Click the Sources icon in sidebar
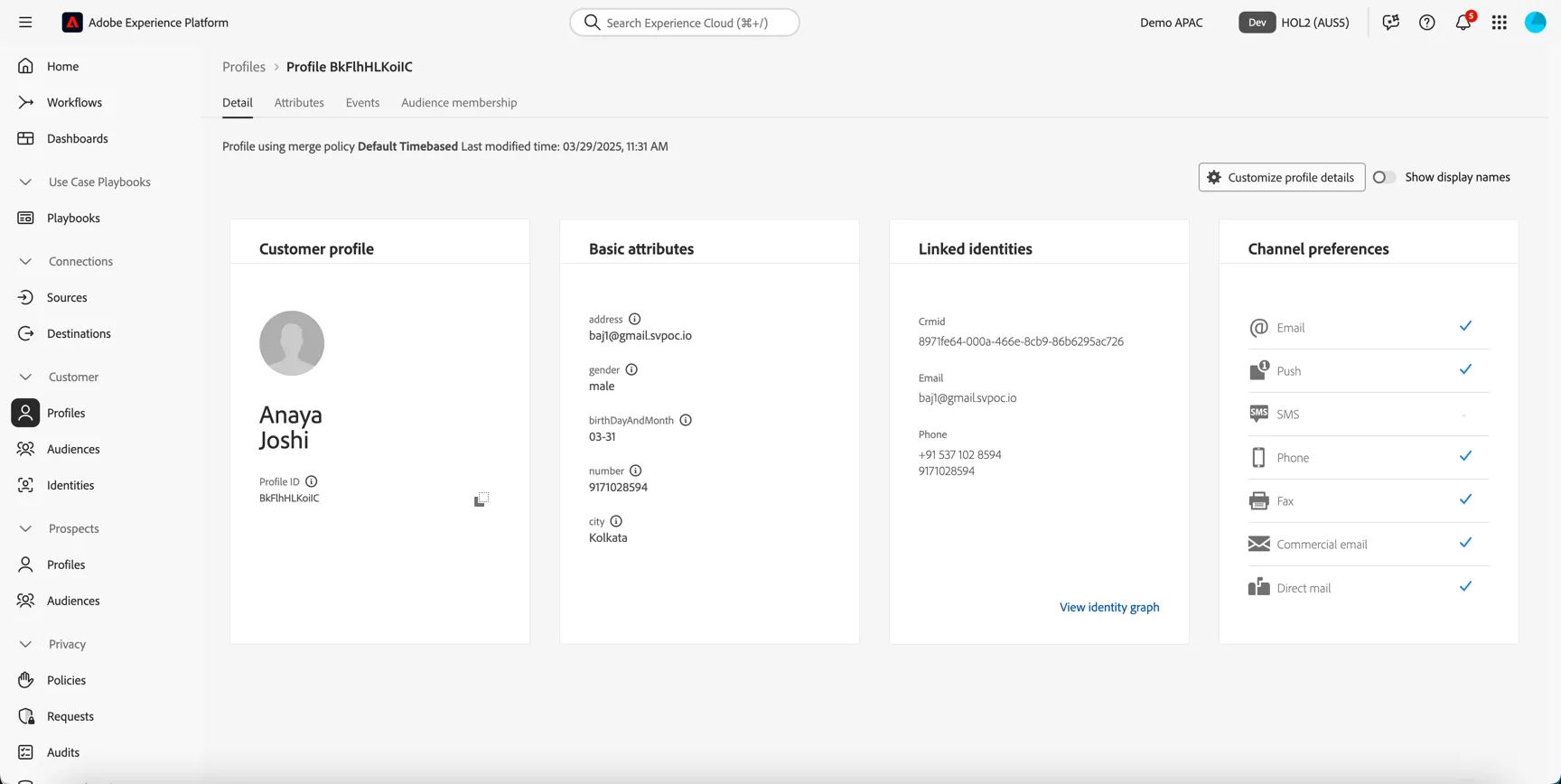This screenshot has height=784, width=1561. click(x=25, y=297)
